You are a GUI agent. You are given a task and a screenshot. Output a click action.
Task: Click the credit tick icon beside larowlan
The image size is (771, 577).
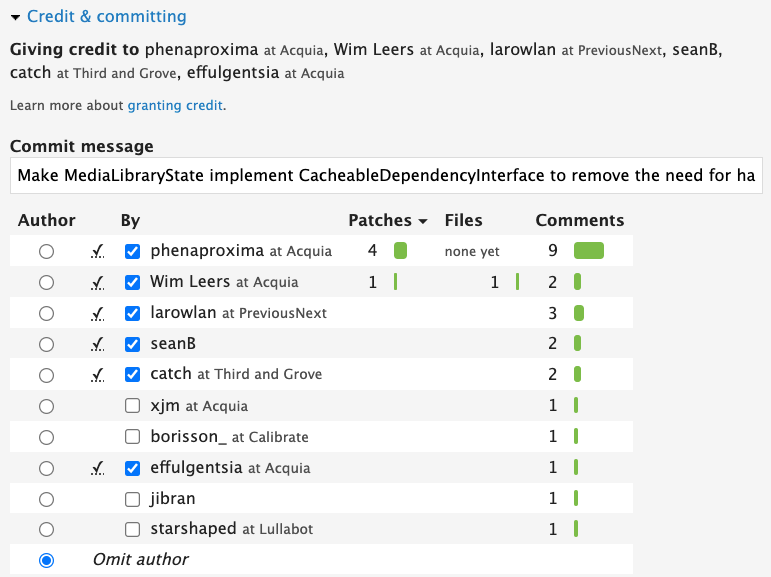pos(97,314)
